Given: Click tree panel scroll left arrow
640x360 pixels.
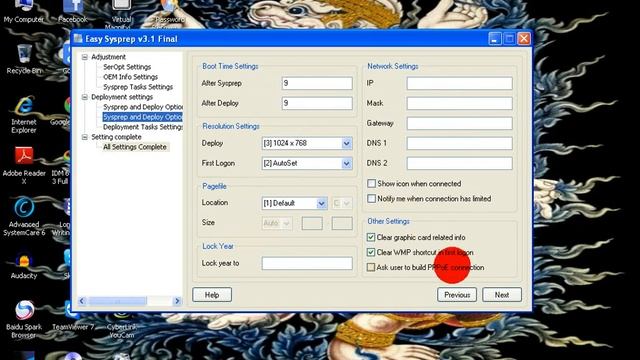Looking at the screenshot, I should click(82, 301).
